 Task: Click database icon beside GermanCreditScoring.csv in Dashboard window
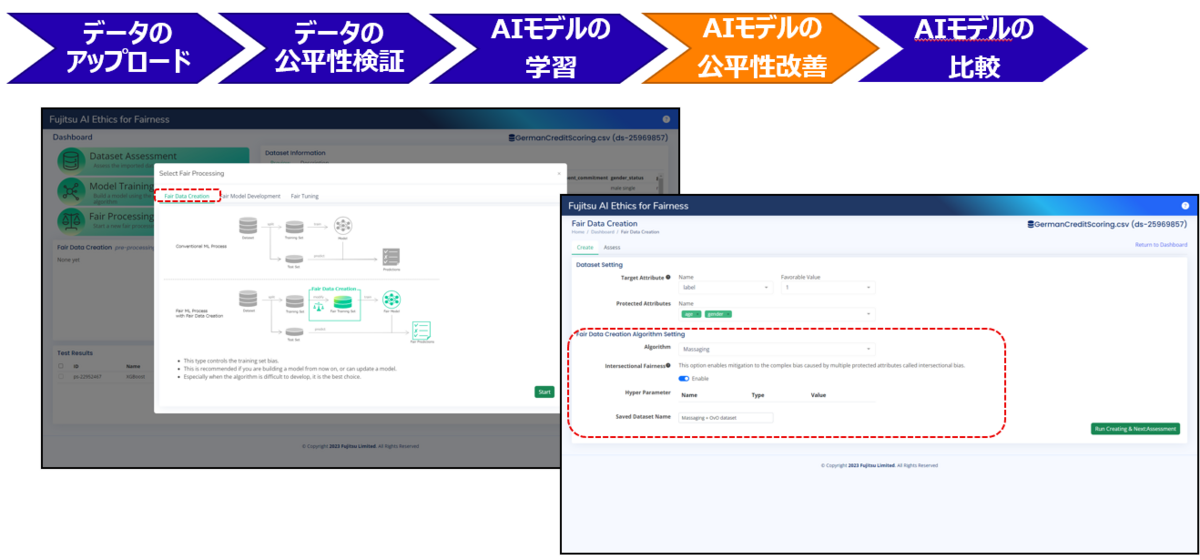point(511,137)
